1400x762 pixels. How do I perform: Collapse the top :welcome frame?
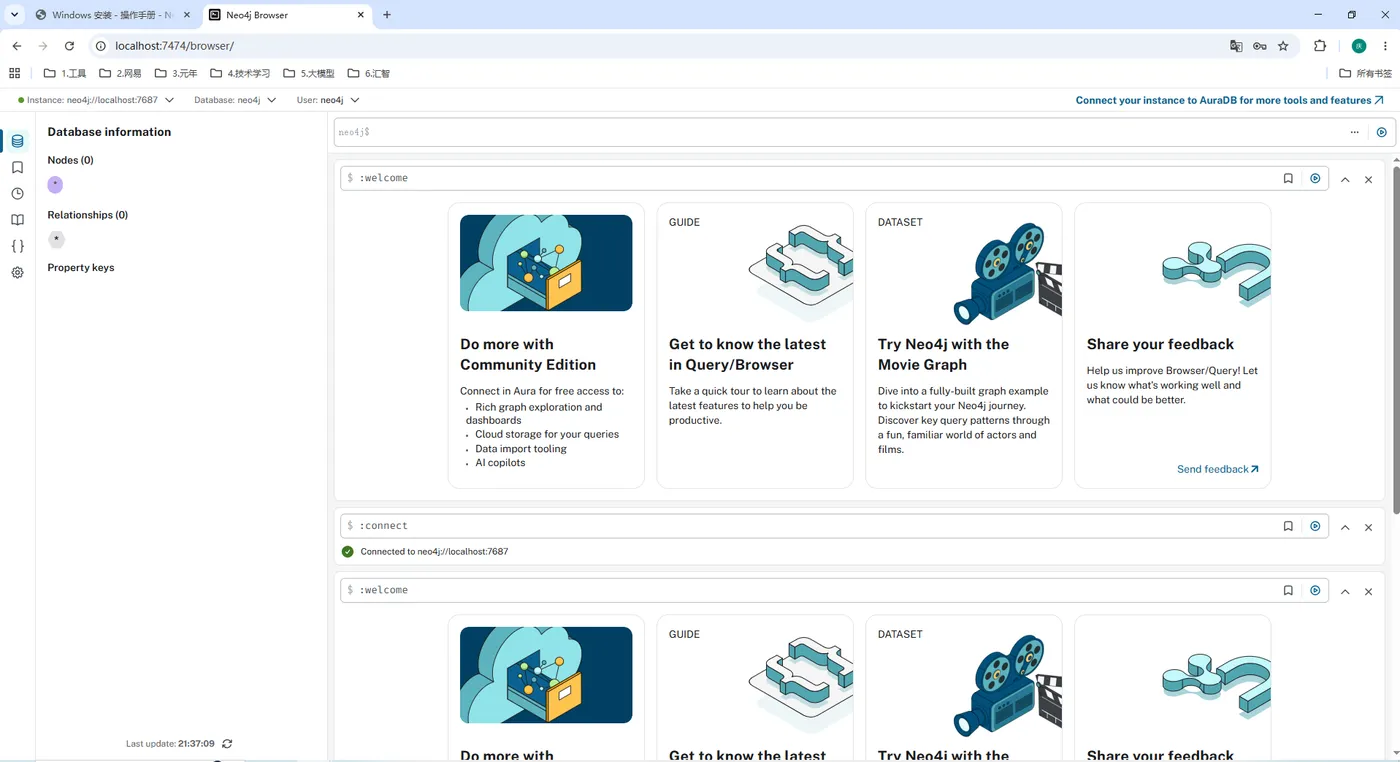pyautogui.click(x=1345, y=180)
